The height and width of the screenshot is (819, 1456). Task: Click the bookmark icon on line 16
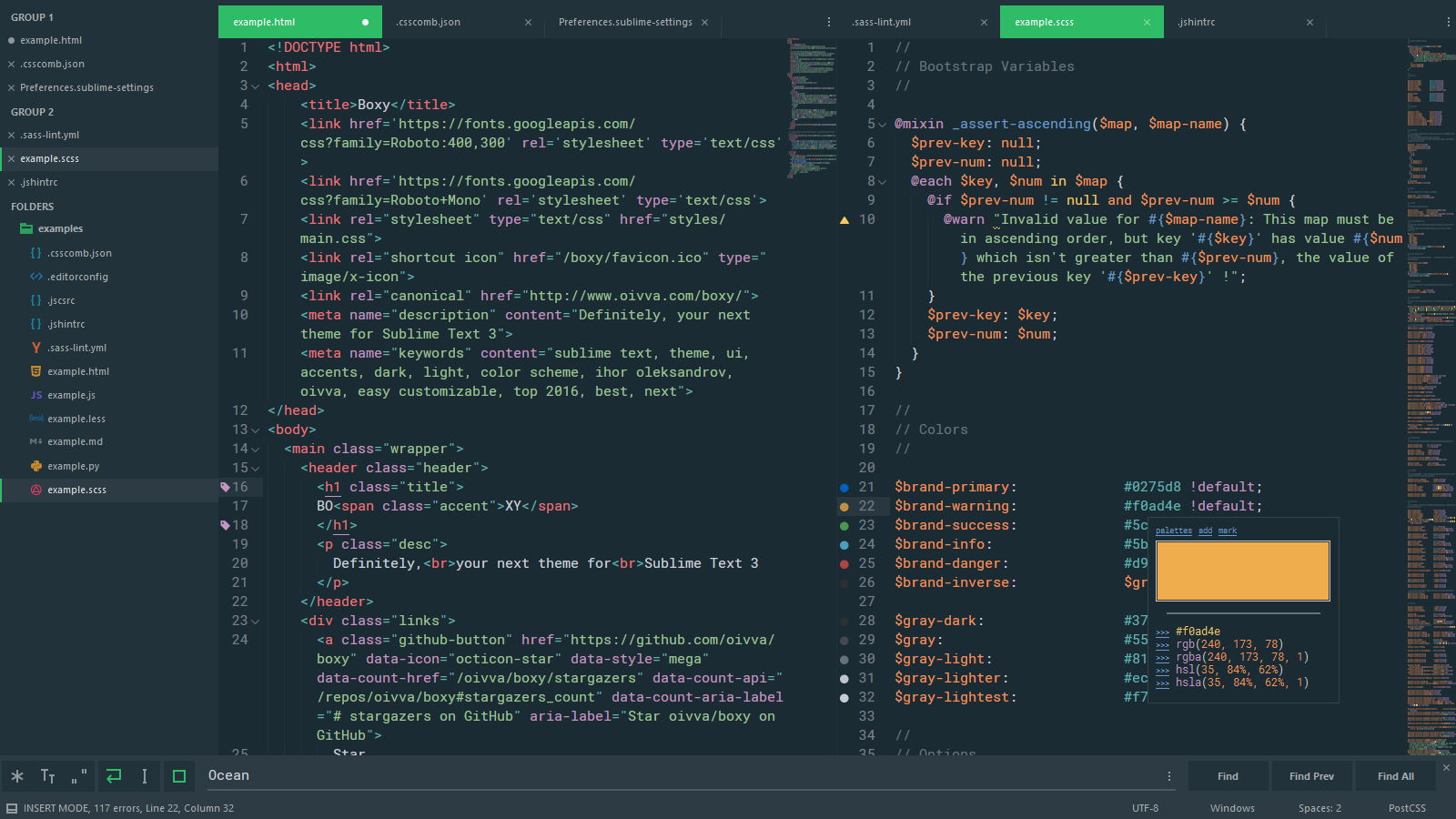click(x=225, y=487)
